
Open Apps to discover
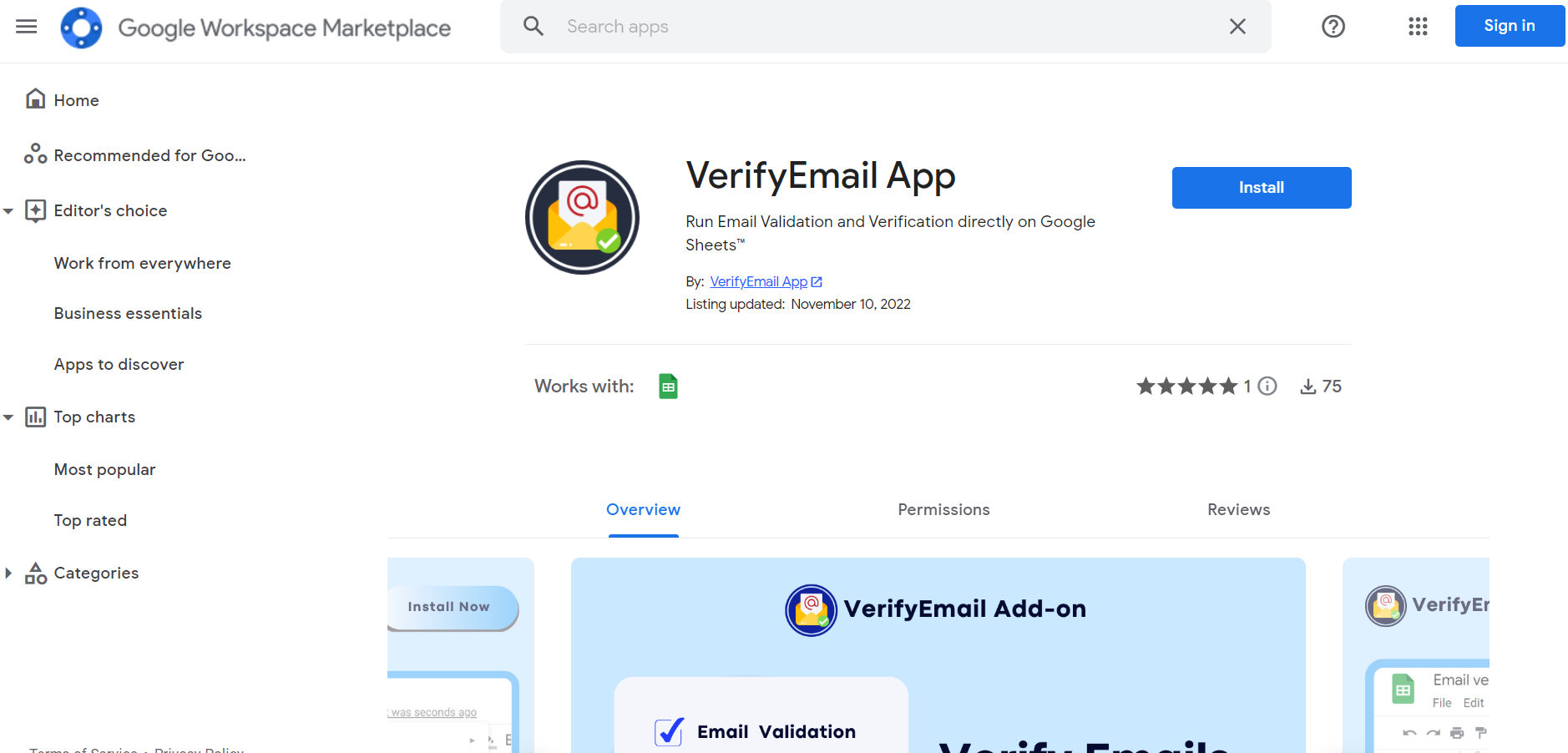pos(119,365)
